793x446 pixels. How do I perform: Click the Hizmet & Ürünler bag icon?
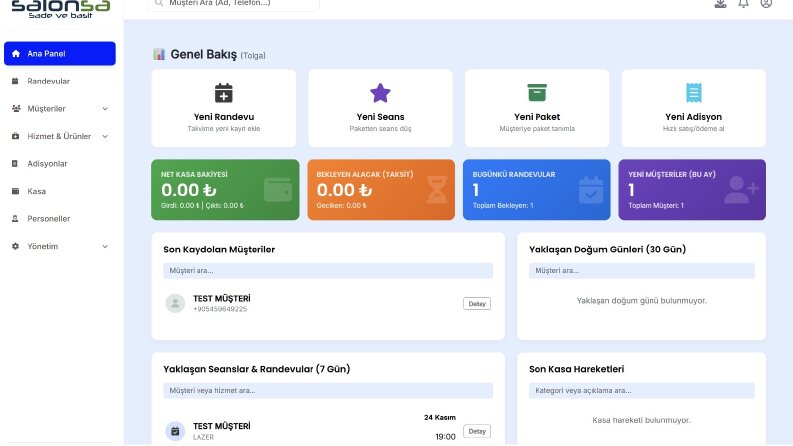point(15,136)
